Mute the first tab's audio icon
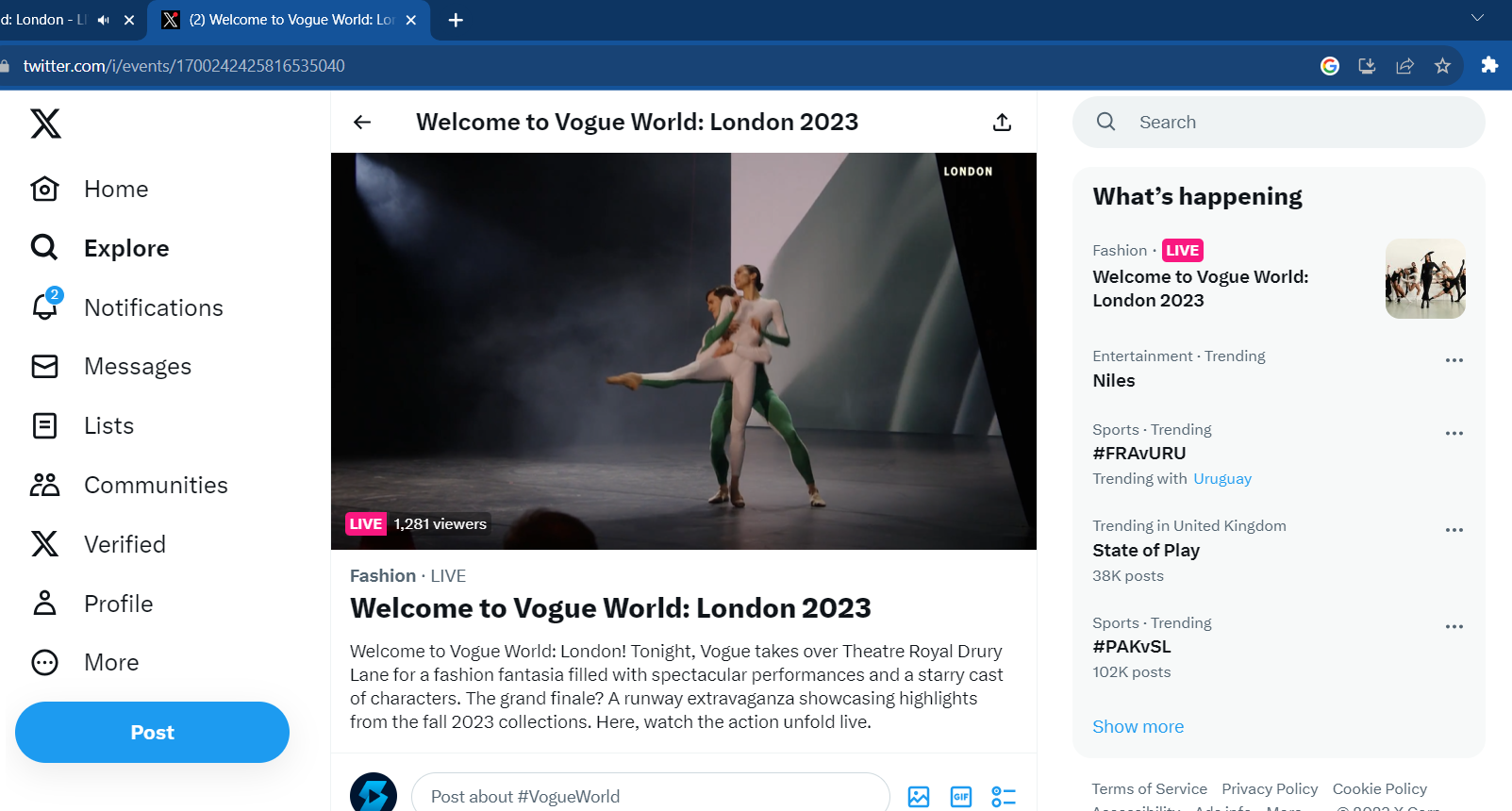 click(x=103, y=20)
